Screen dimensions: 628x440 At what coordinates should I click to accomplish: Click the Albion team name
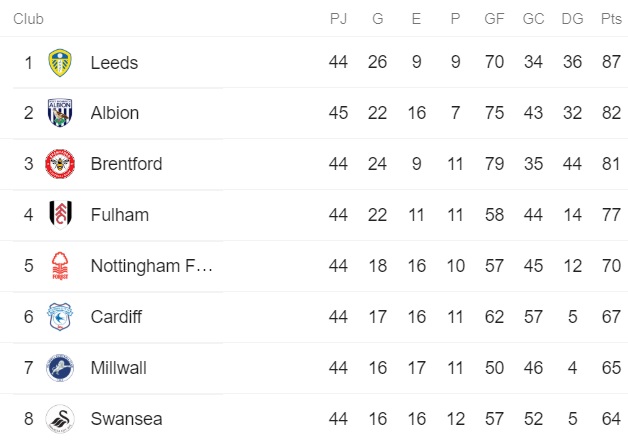coord(114,113)
